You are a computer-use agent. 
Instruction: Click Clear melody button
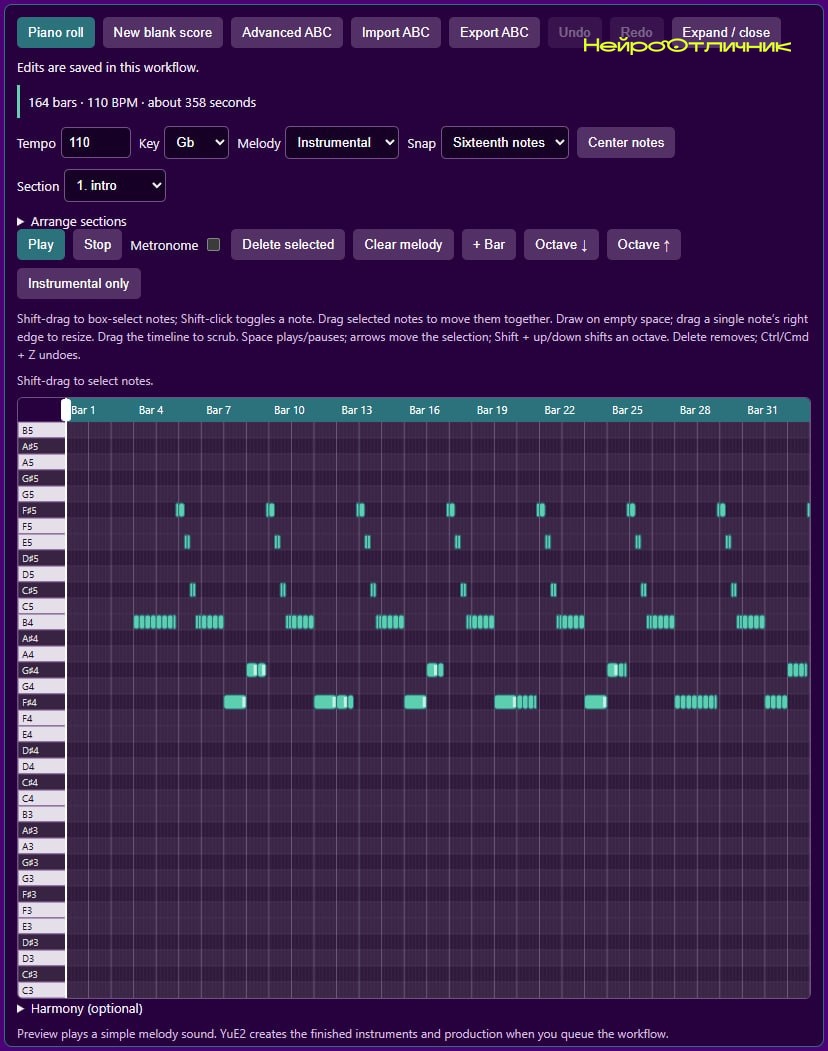click(x=403, y=245)
